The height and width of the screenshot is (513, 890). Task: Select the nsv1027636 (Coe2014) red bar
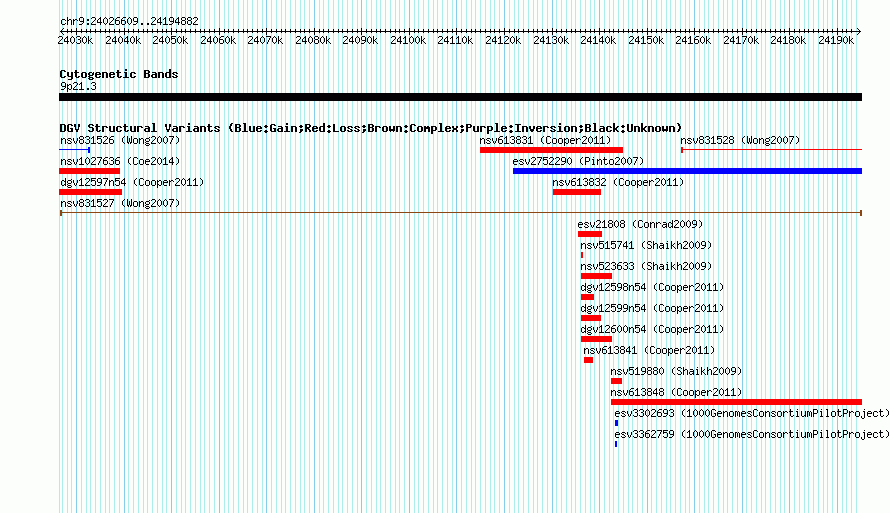pyautogui.click(x=90, y=171)
